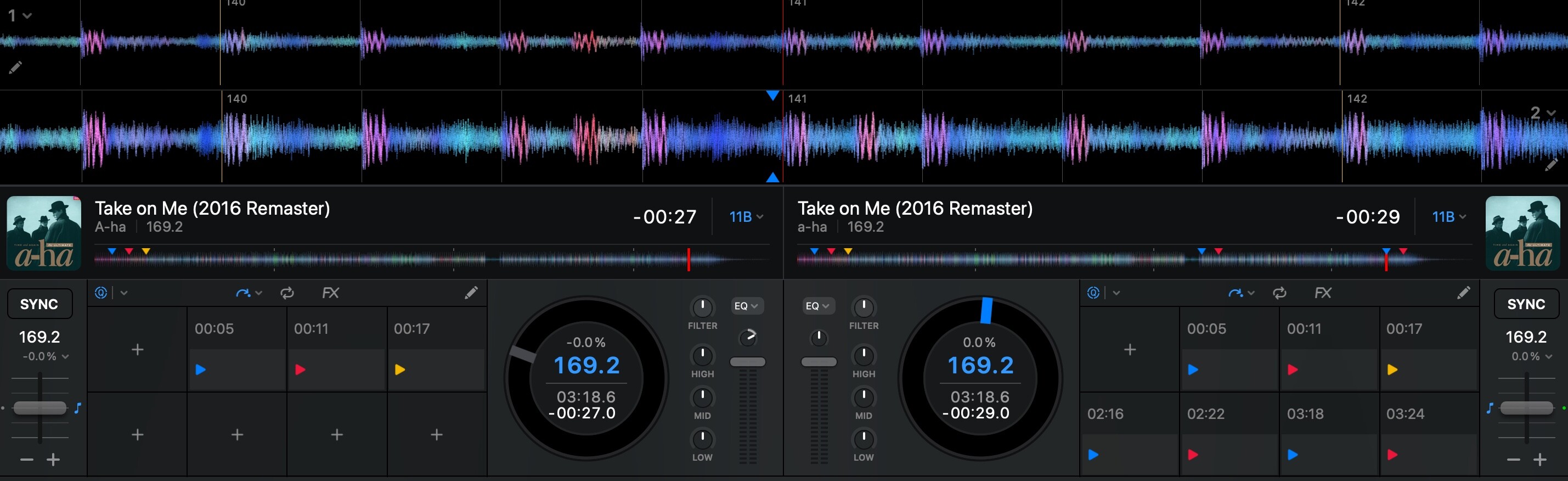
Task: Open the 11B key dropdown on deck 1
Action: point(746,217)
